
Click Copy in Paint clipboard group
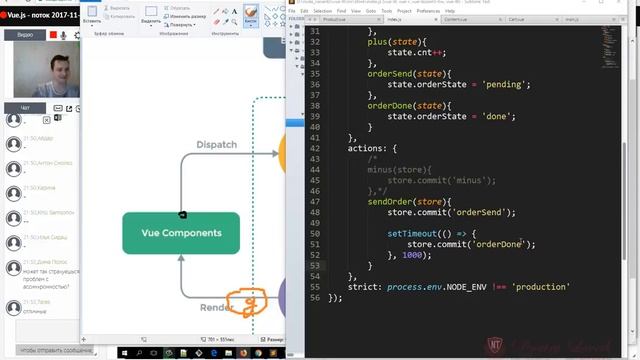pyautogui.click(x=119, y=16)
